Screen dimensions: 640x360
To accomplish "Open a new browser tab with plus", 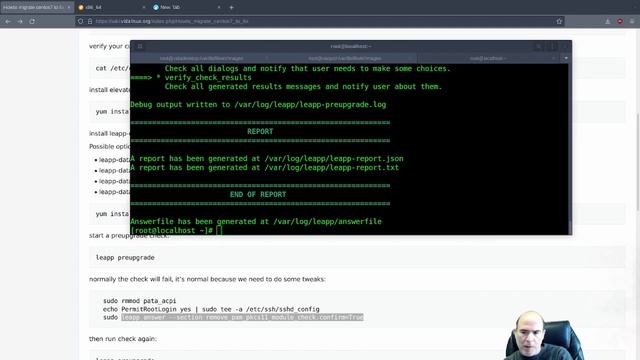I will (x=231, y=7).
